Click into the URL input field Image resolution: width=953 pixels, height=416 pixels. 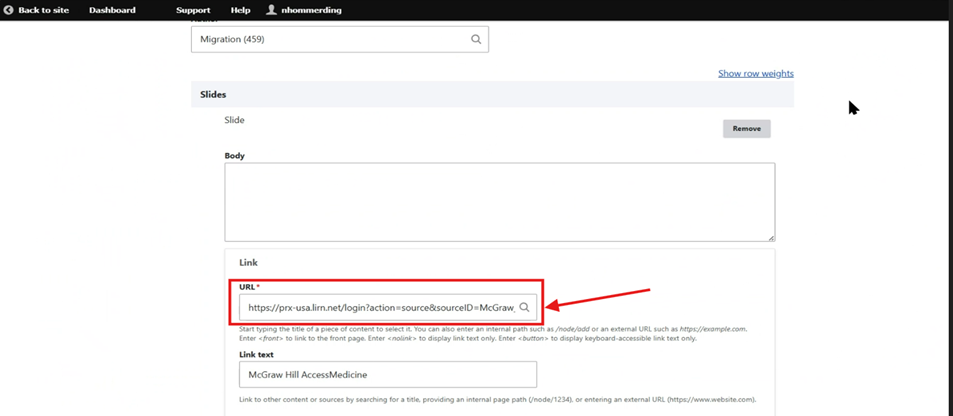pos(380,308)
